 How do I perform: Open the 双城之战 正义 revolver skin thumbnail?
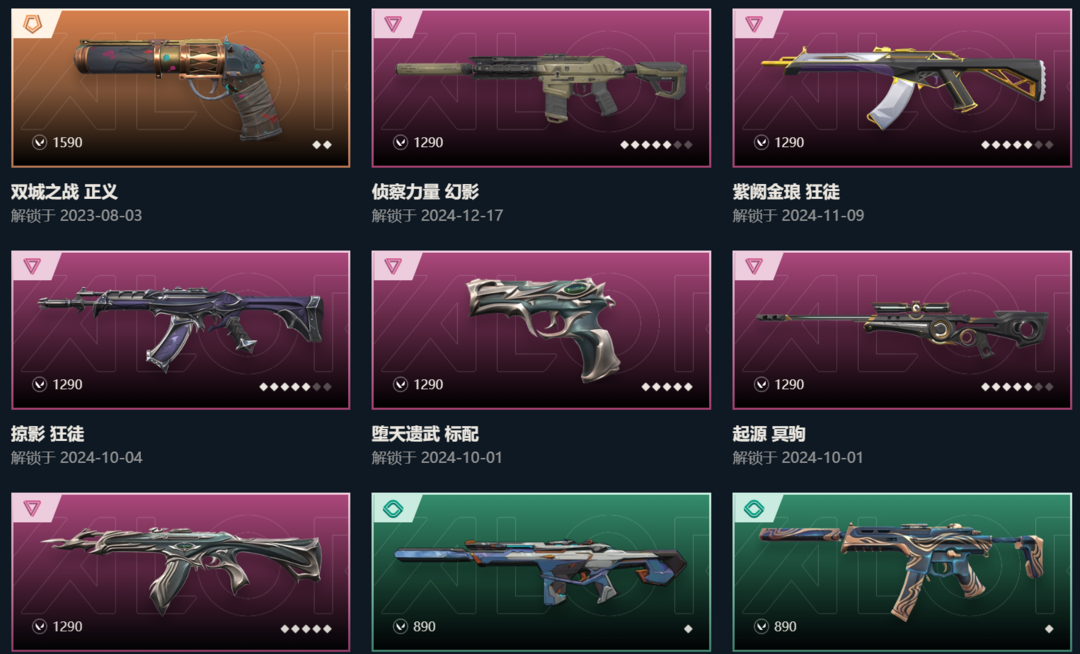point(180,87)
